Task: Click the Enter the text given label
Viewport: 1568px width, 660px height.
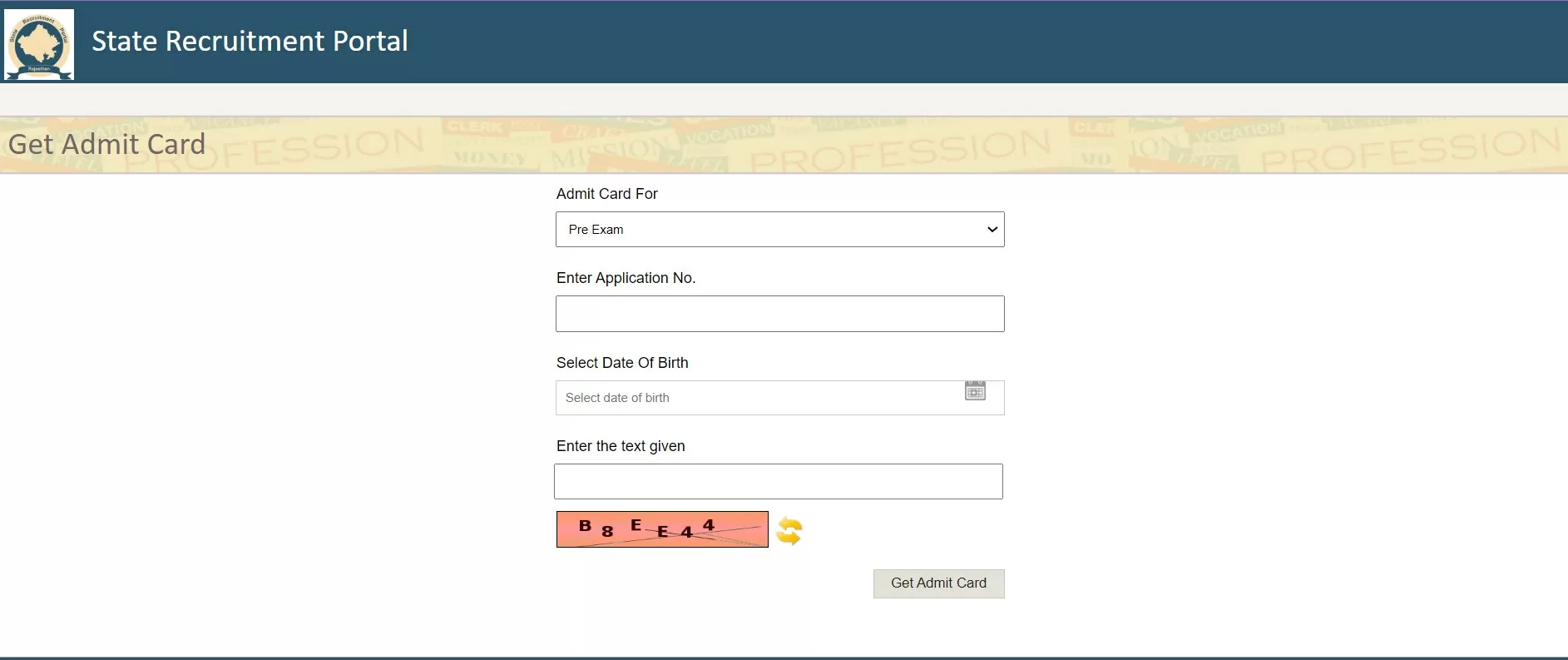Action: [x=621, y=446]
